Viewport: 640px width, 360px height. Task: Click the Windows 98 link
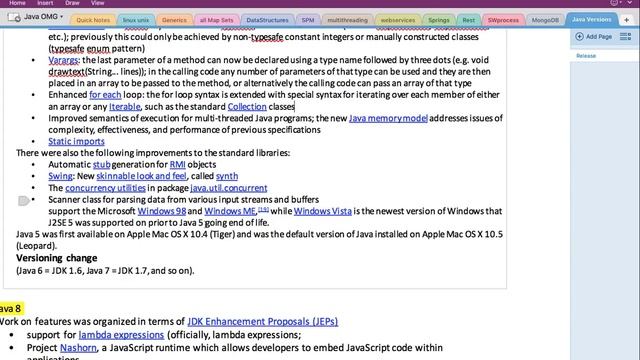point(162,211)
